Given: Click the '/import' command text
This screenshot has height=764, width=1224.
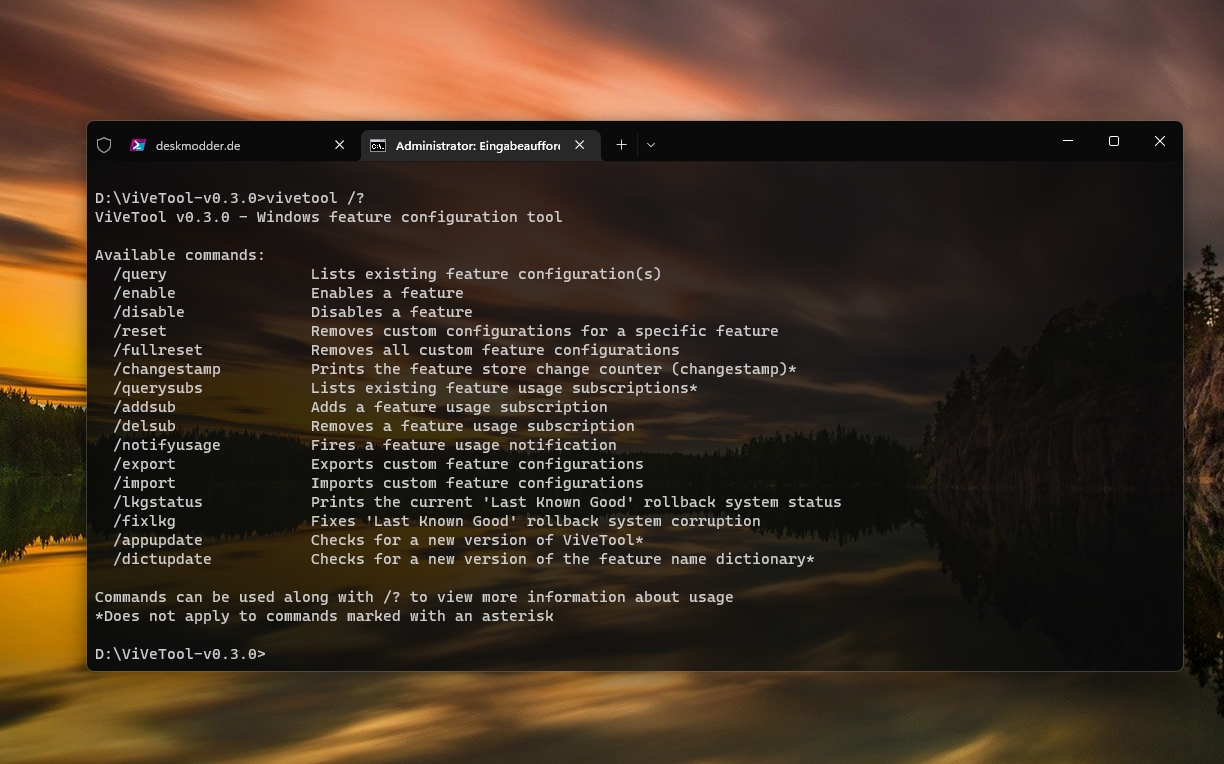Looking at the screenshot, I should click(144, 483).
